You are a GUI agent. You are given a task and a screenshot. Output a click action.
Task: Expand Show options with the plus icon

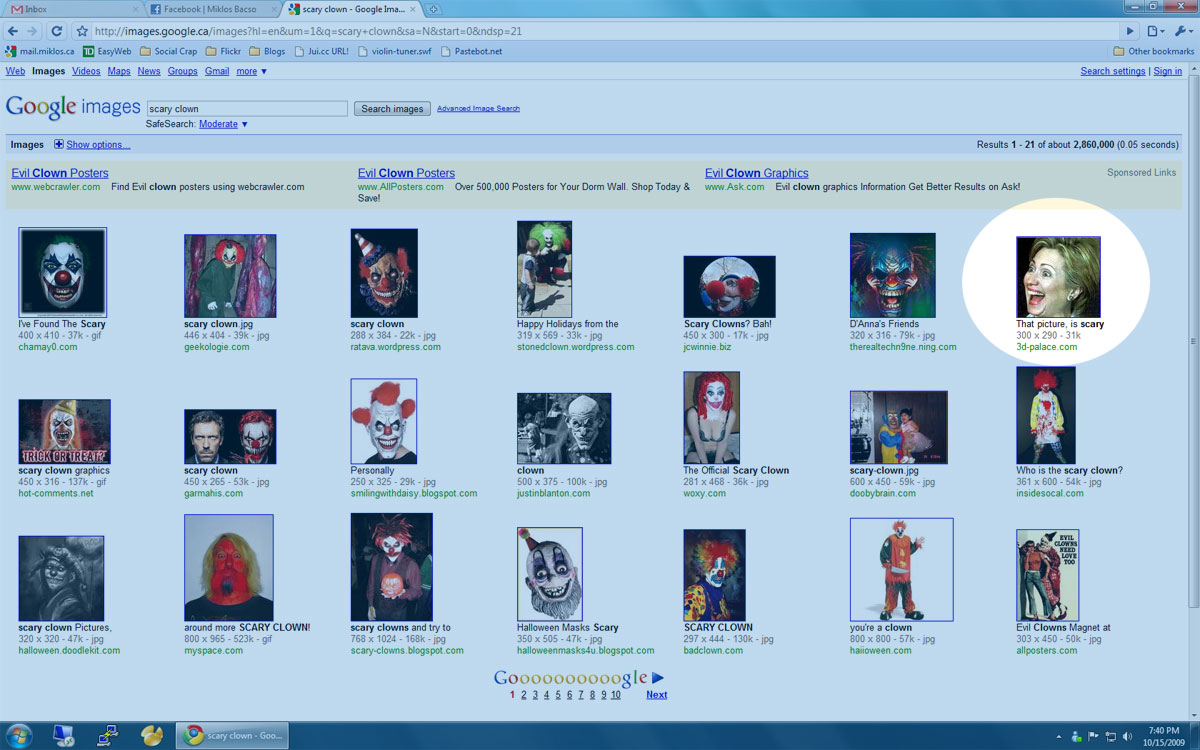(x=59, y=145)
